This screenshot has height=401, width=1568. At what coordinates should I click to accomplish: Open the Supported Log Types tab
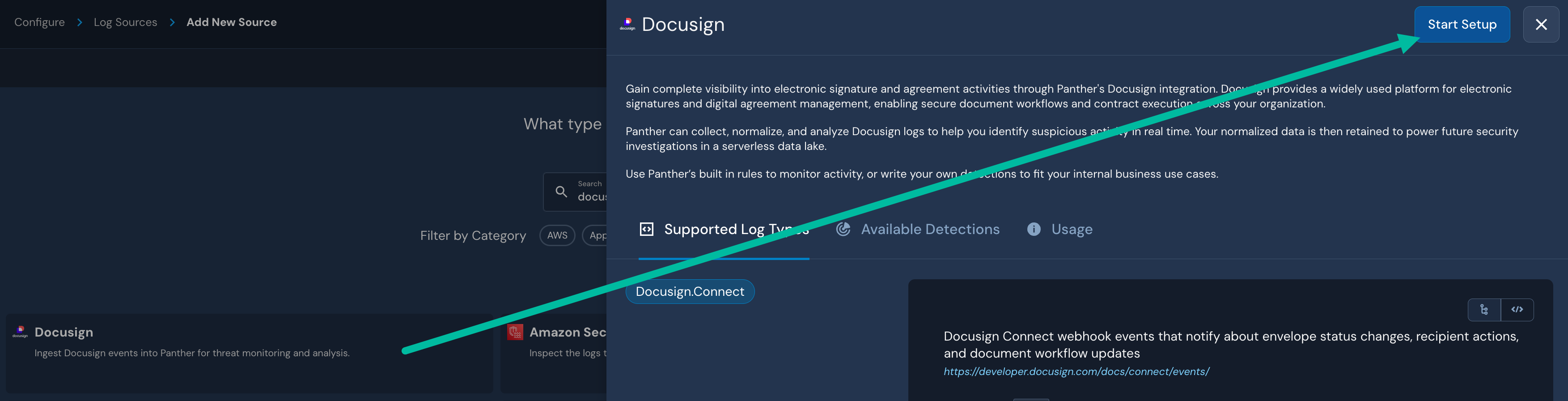click(724, 229)
